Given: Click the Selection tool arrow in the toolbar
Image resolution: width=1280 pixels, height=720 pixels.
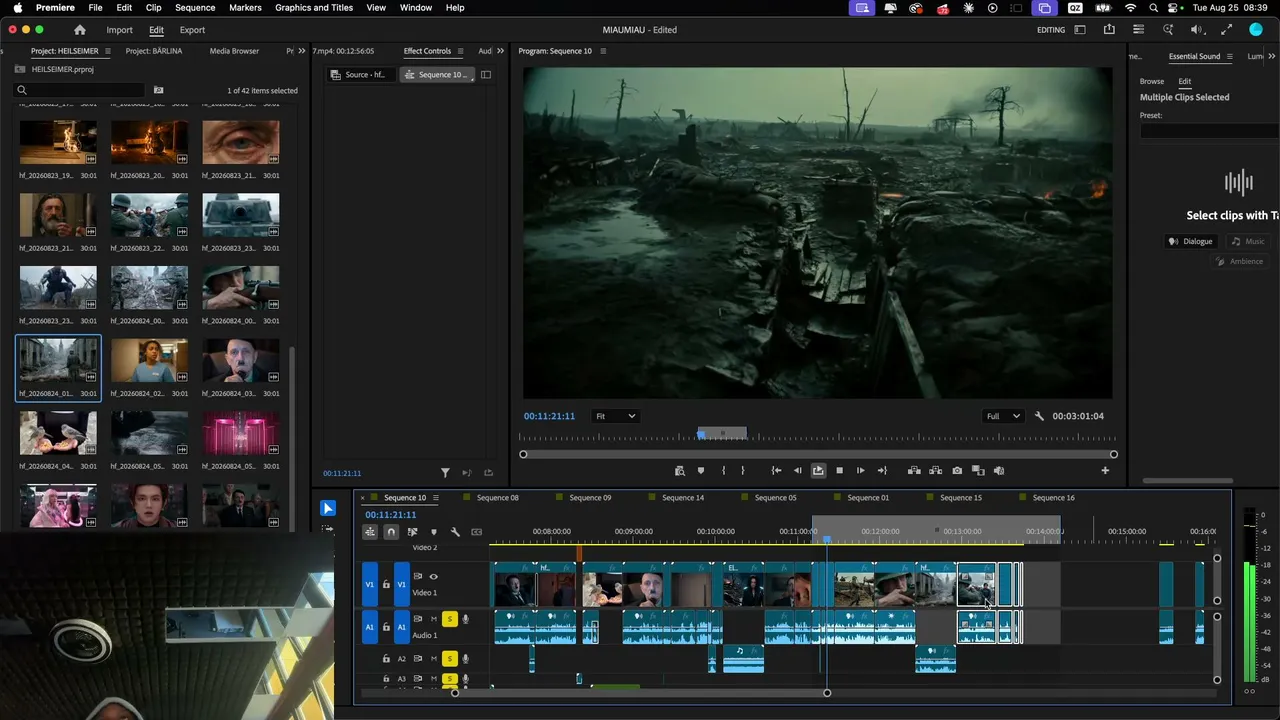Looking at the screenshot, I should [x=328, y=508].
